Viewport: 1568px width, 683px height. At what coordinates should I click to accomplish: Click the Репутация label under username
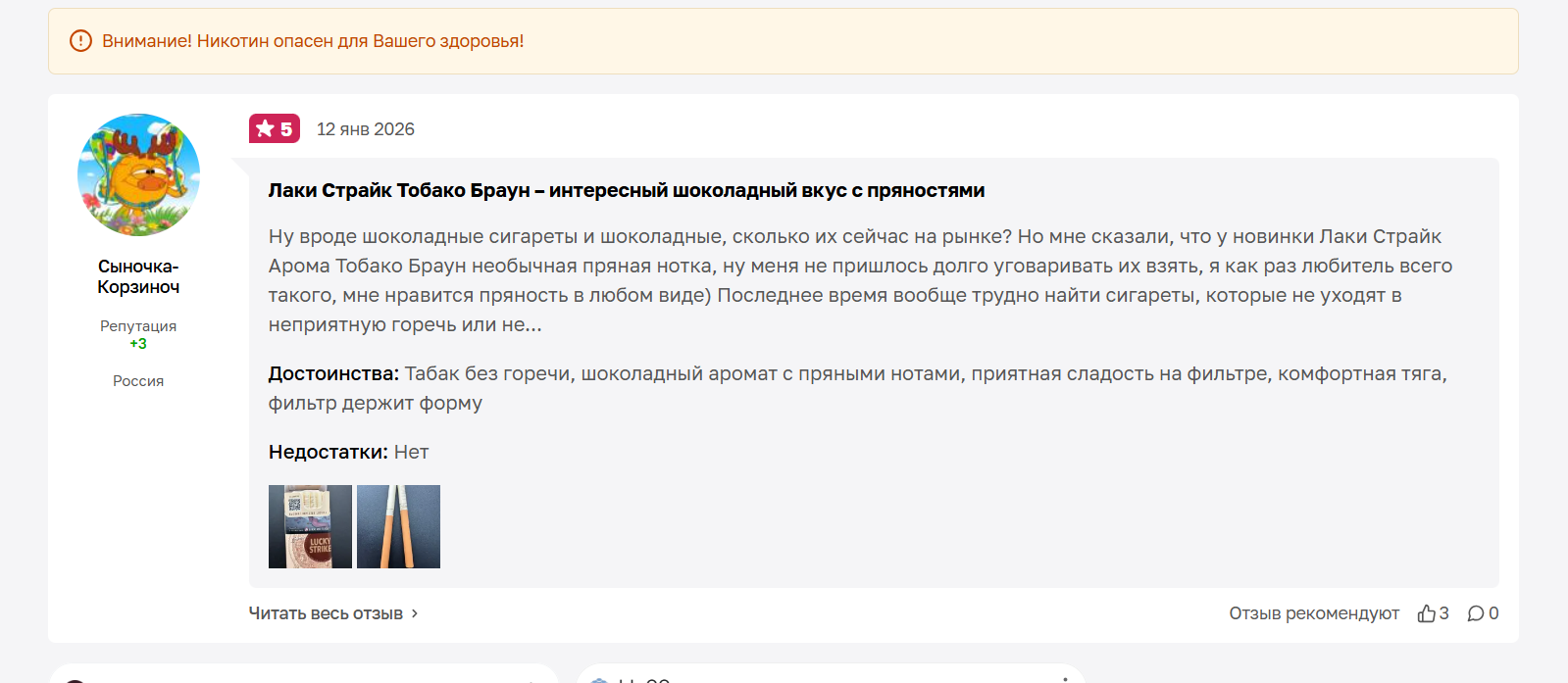[138, 326]
